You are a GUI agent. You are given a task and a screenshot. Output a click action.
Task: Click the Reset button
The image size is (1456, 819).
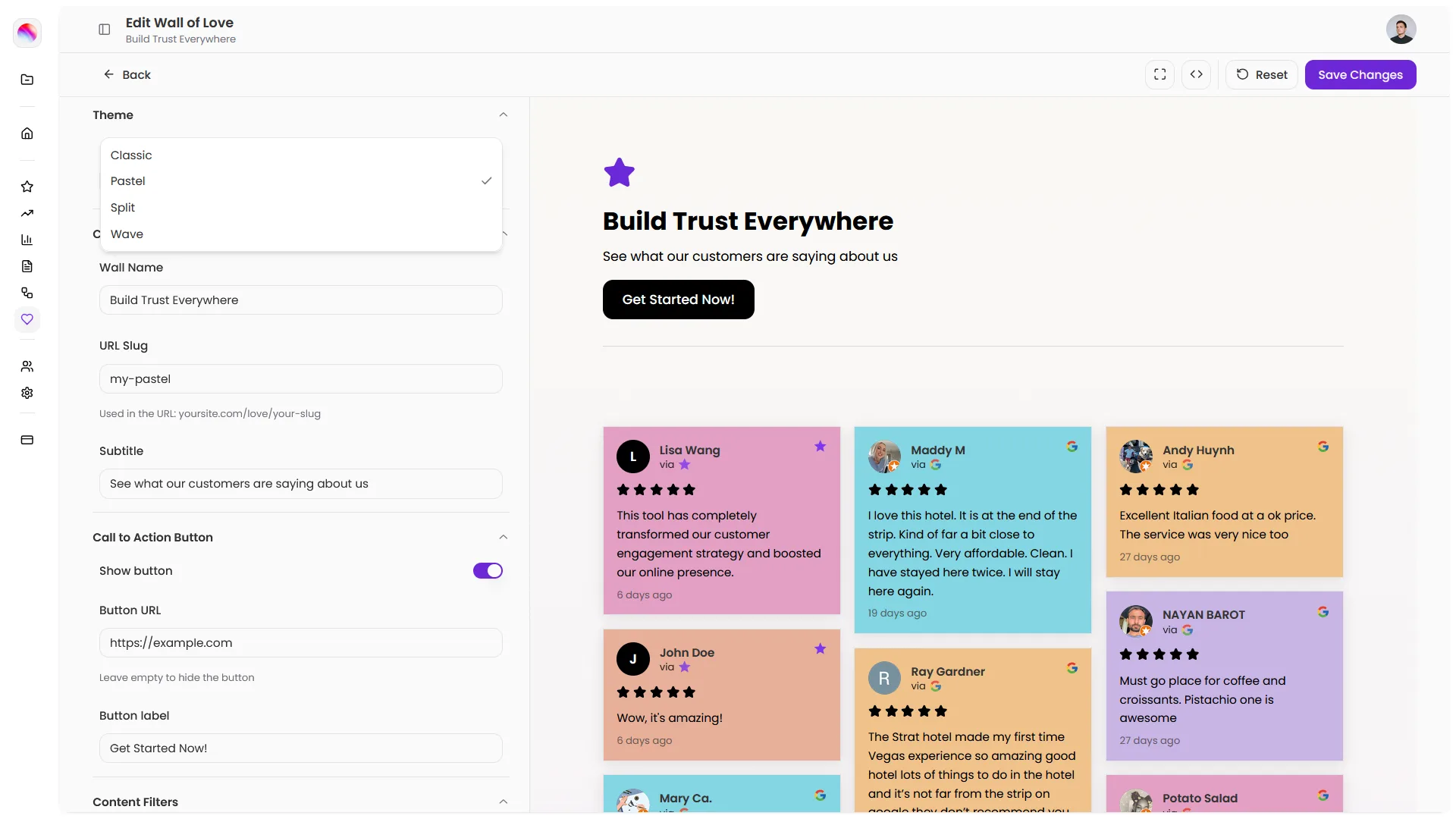(x=1261, y=74)
